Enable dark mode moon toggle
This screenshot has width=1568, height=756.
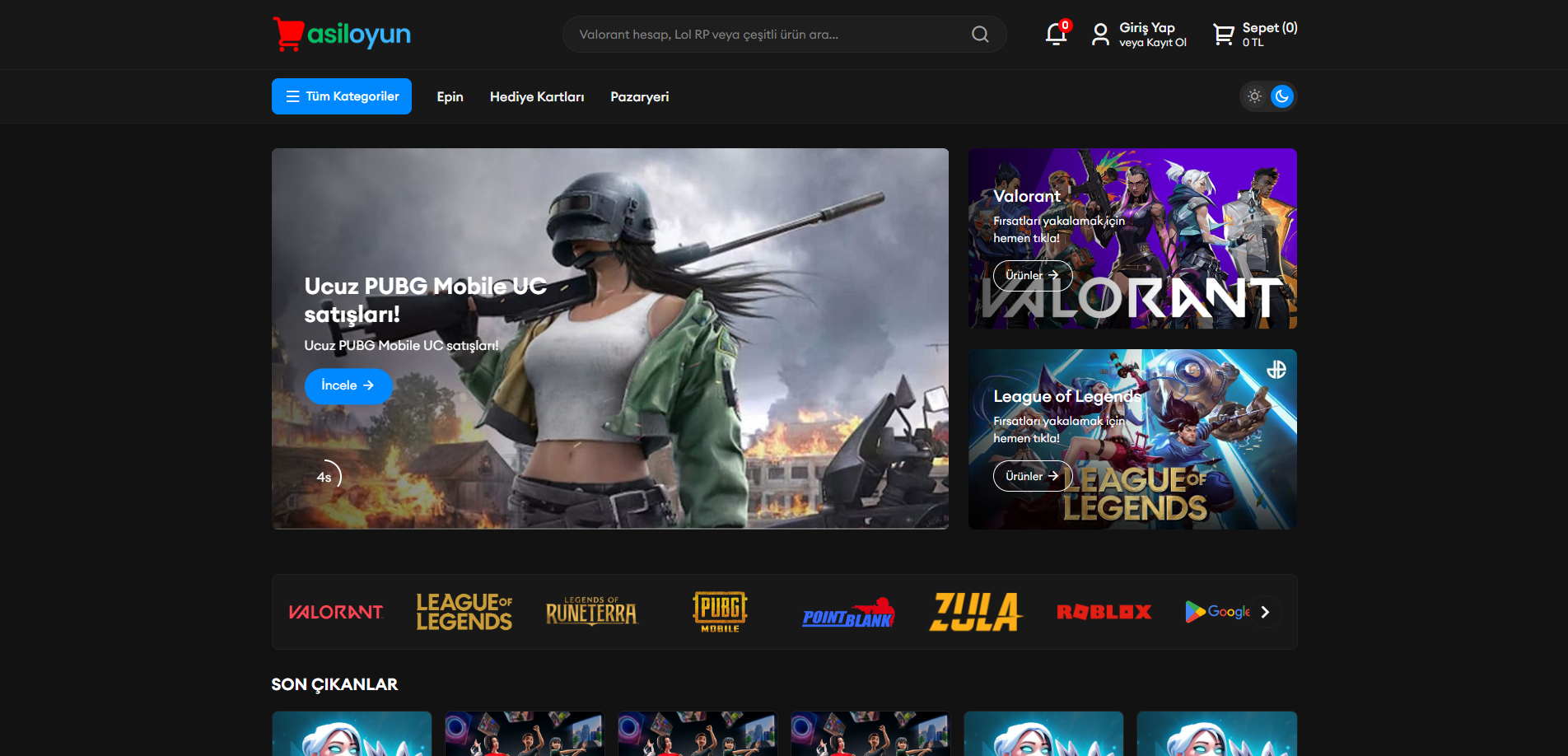click(1282, 96)
